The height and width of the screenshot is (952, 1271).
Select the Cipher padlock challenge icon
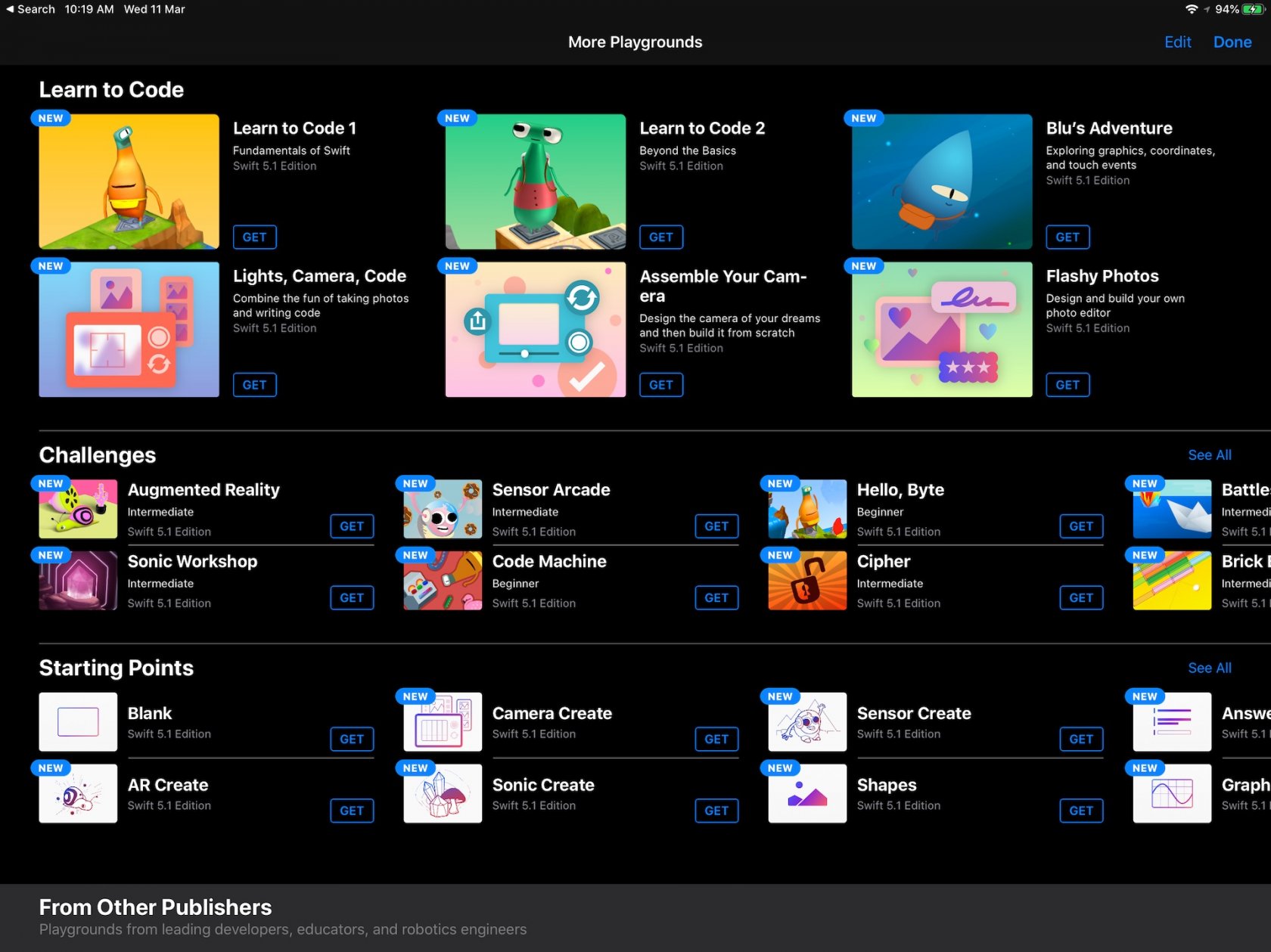pyautogui.click(x=806, y=581)
